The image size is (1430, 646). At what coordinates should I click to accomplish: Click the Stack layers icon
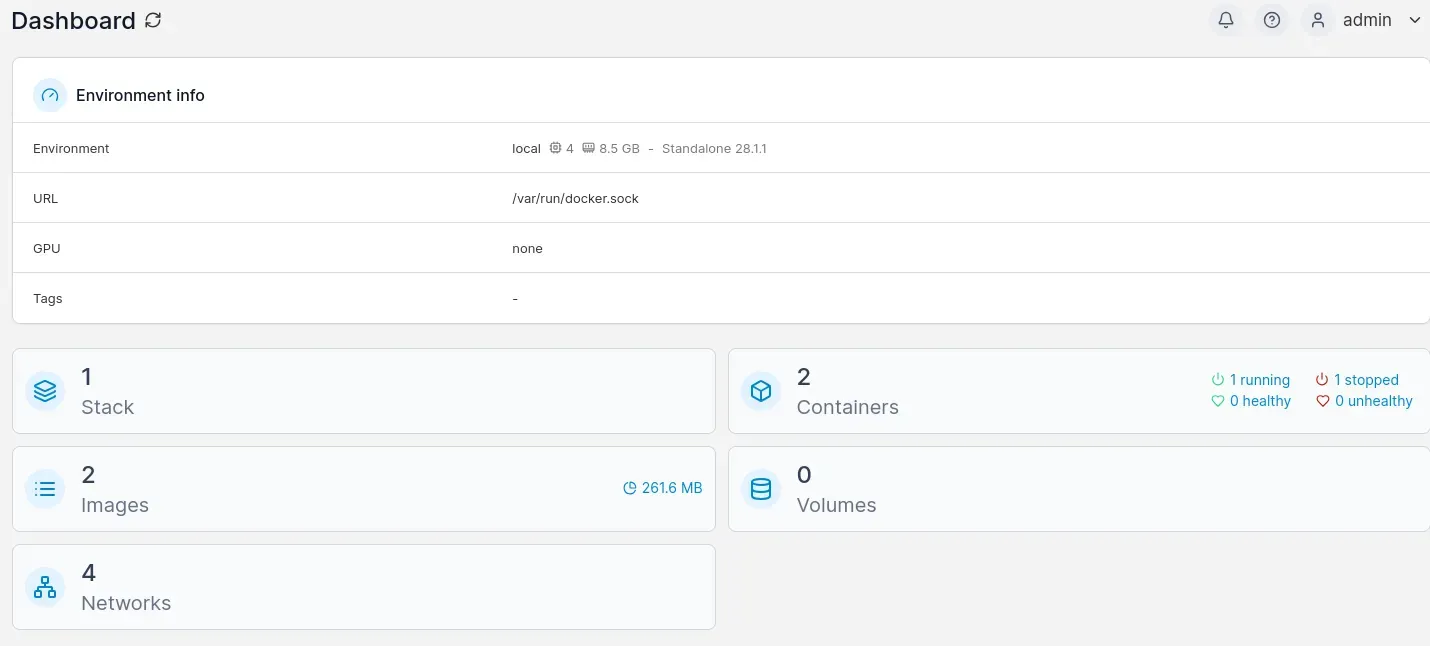click(x=45, y=391)
